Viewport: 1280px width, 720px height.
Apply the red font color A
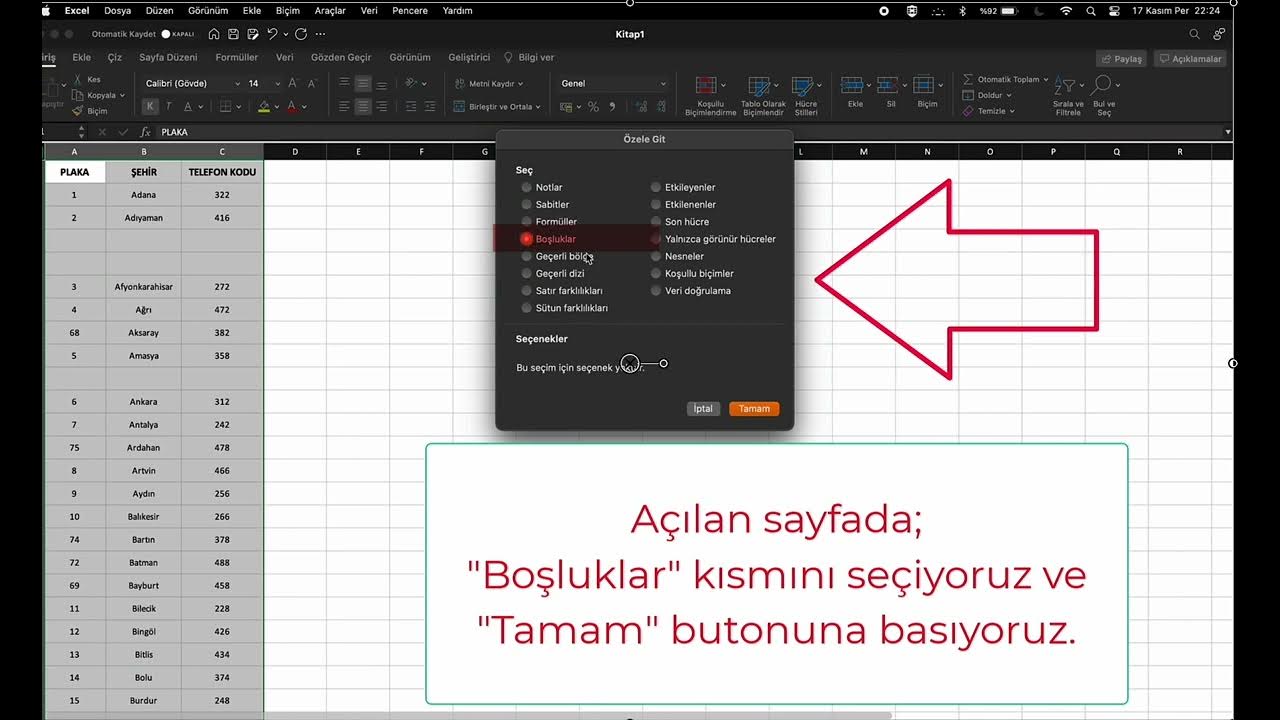[x=291, y=106]
